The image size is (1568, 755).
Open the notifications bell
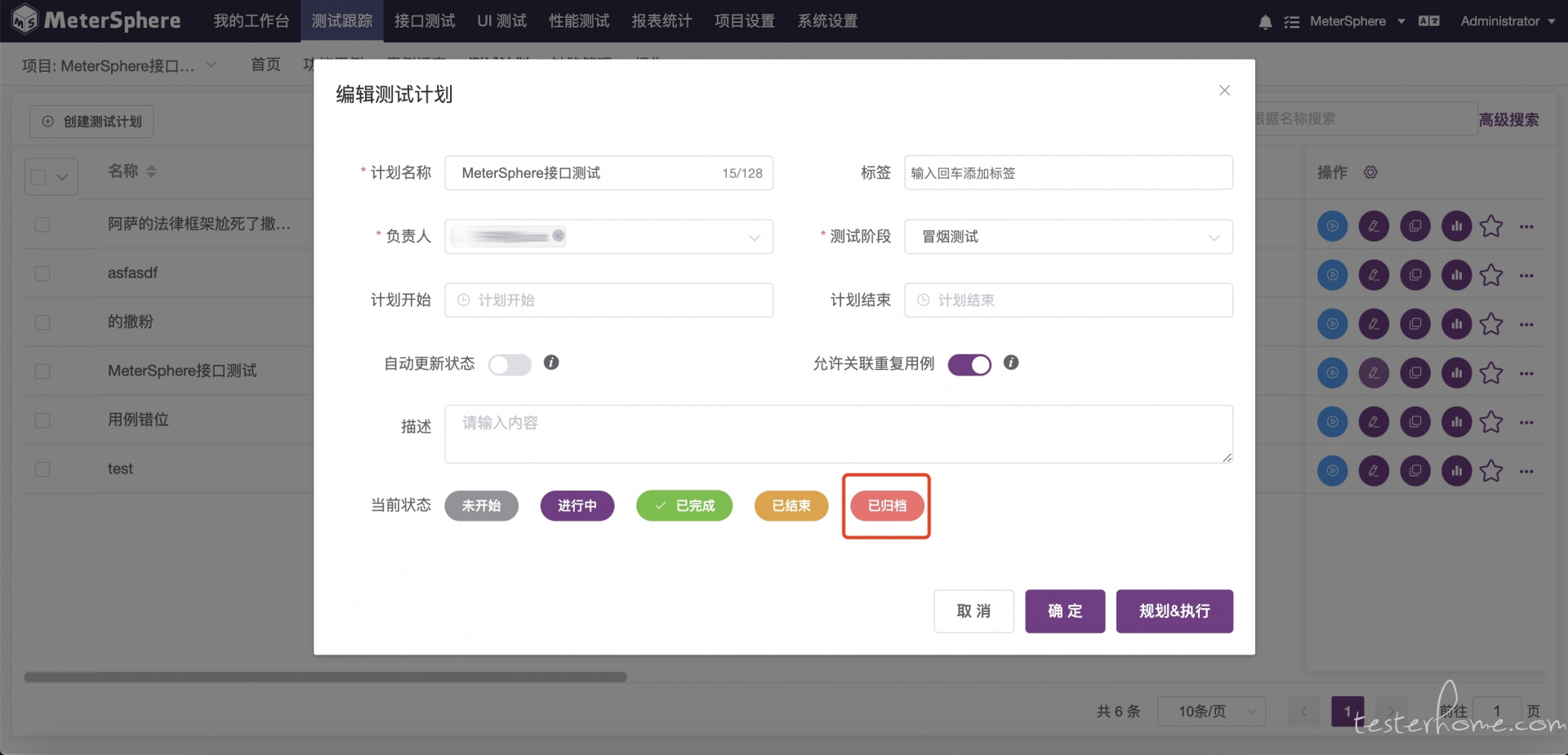tap(1265, 22)
